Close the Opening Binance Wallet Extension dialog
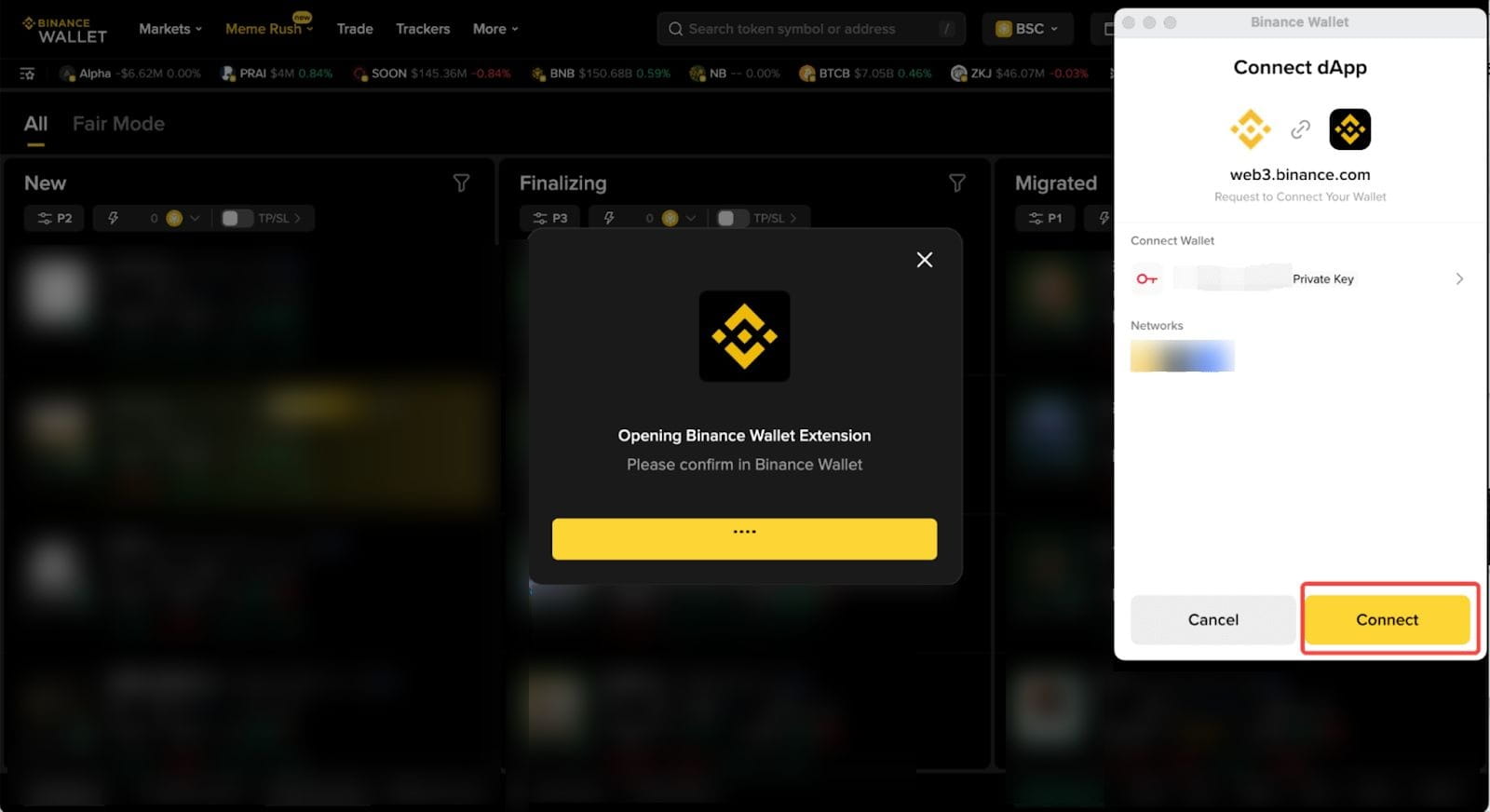 click(x=924, y=260)
